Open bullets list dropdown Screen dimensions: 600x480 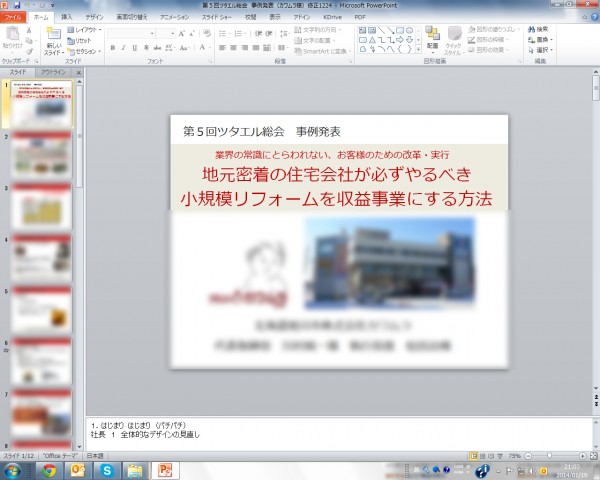225,34
